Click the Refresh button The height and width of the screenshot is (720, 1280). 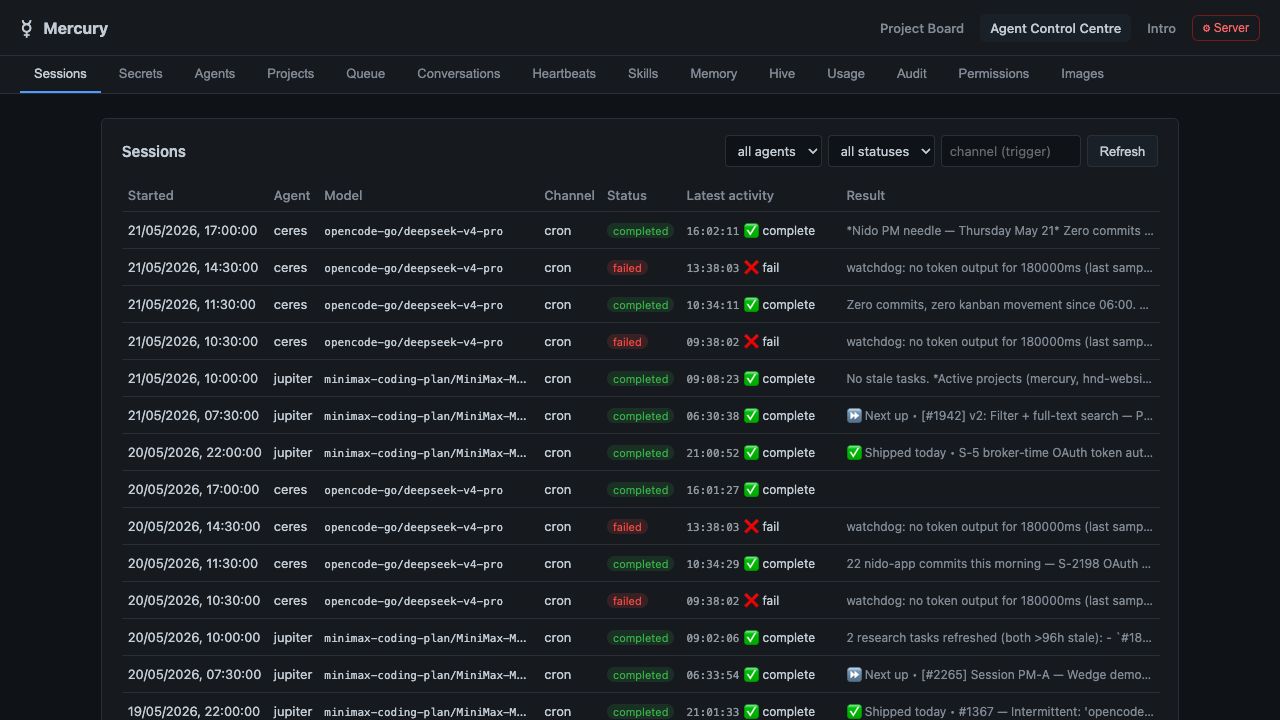1122,151
